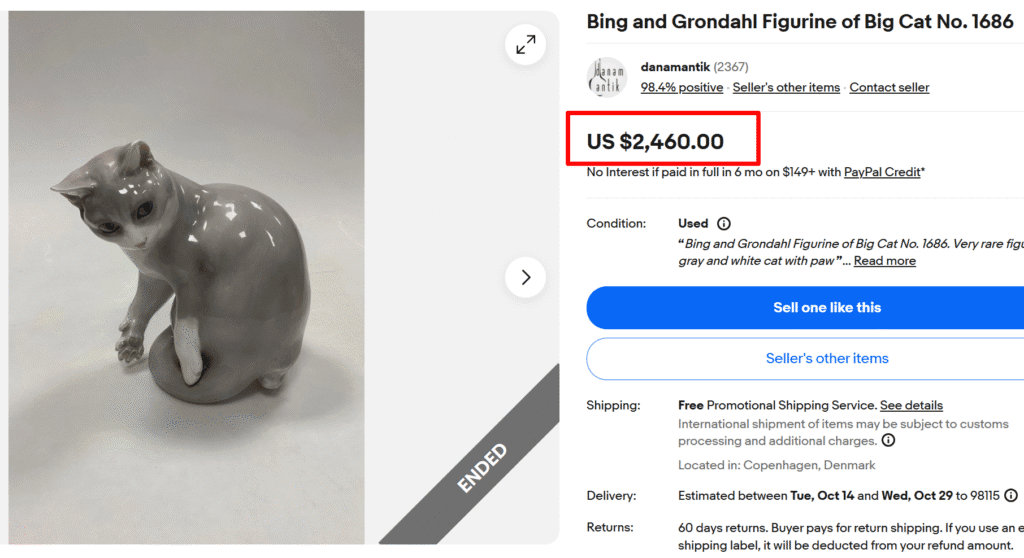
Task: Expand the cat image to full view
Action: point(525,44)
